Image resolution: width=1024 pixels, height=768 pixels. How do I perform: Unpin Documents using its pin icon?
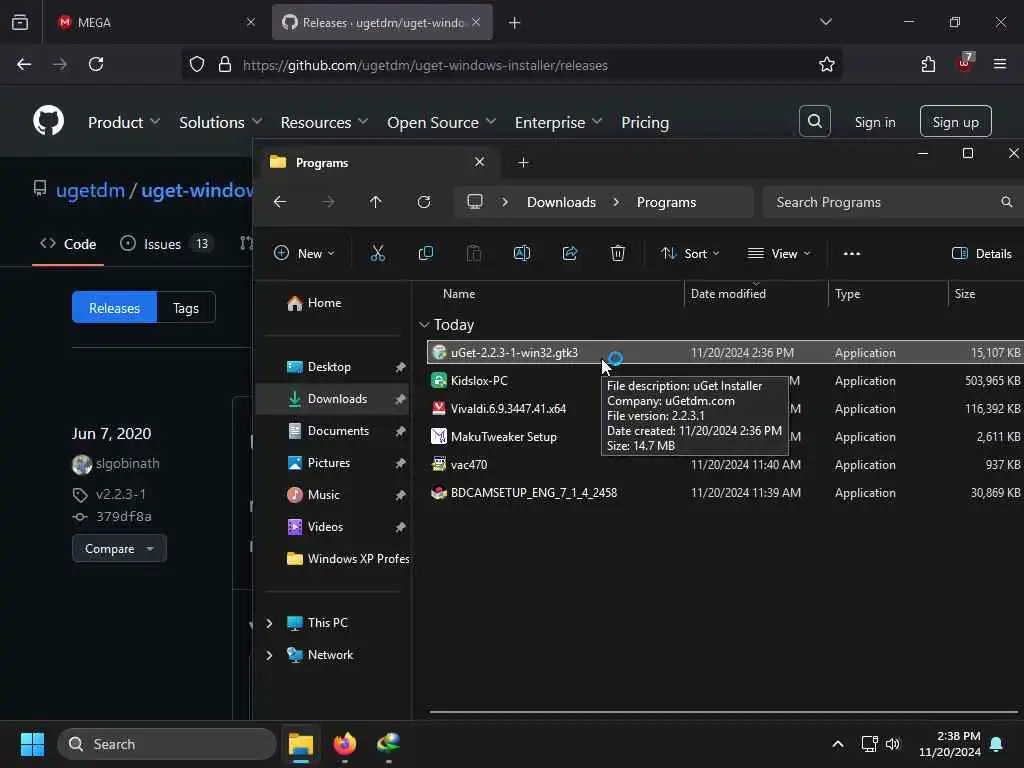(x=400, y=431)
